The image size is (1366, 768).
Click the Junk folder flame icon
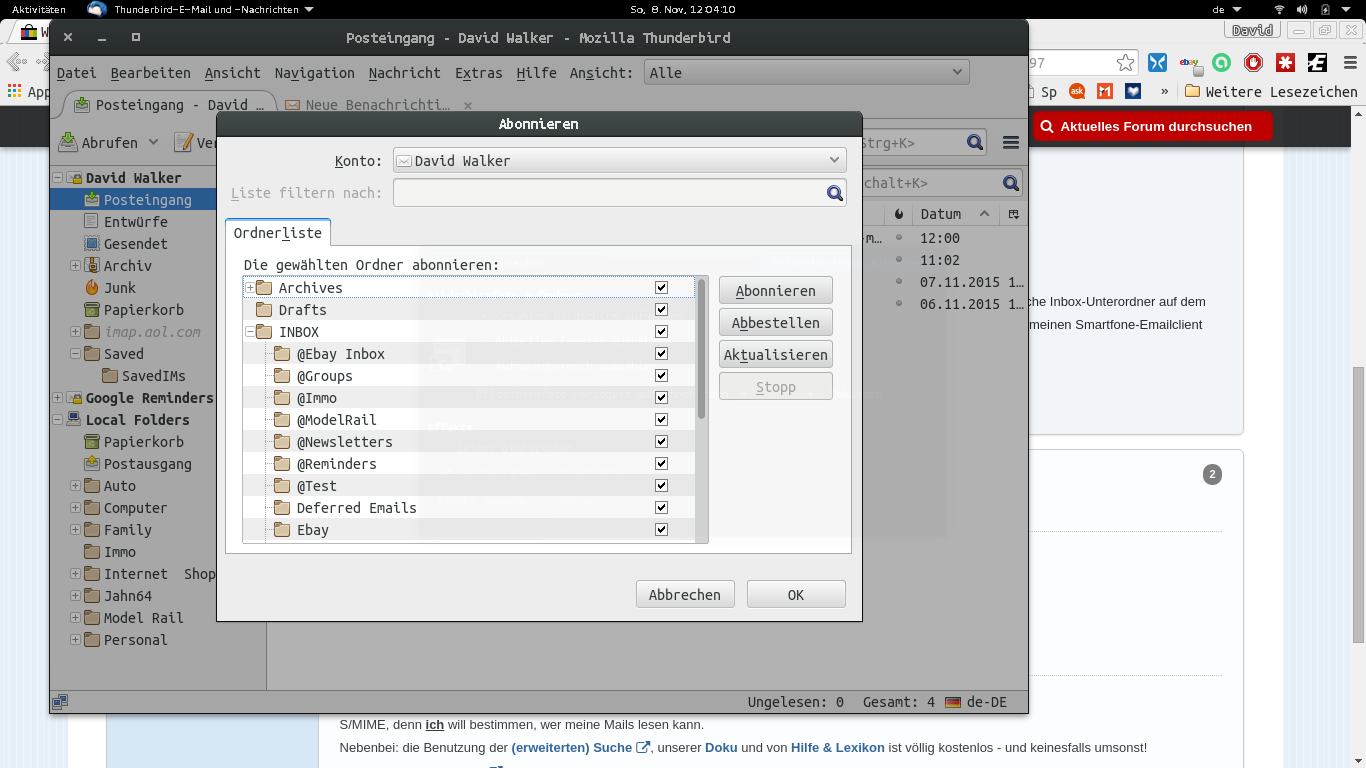[92, 288]
